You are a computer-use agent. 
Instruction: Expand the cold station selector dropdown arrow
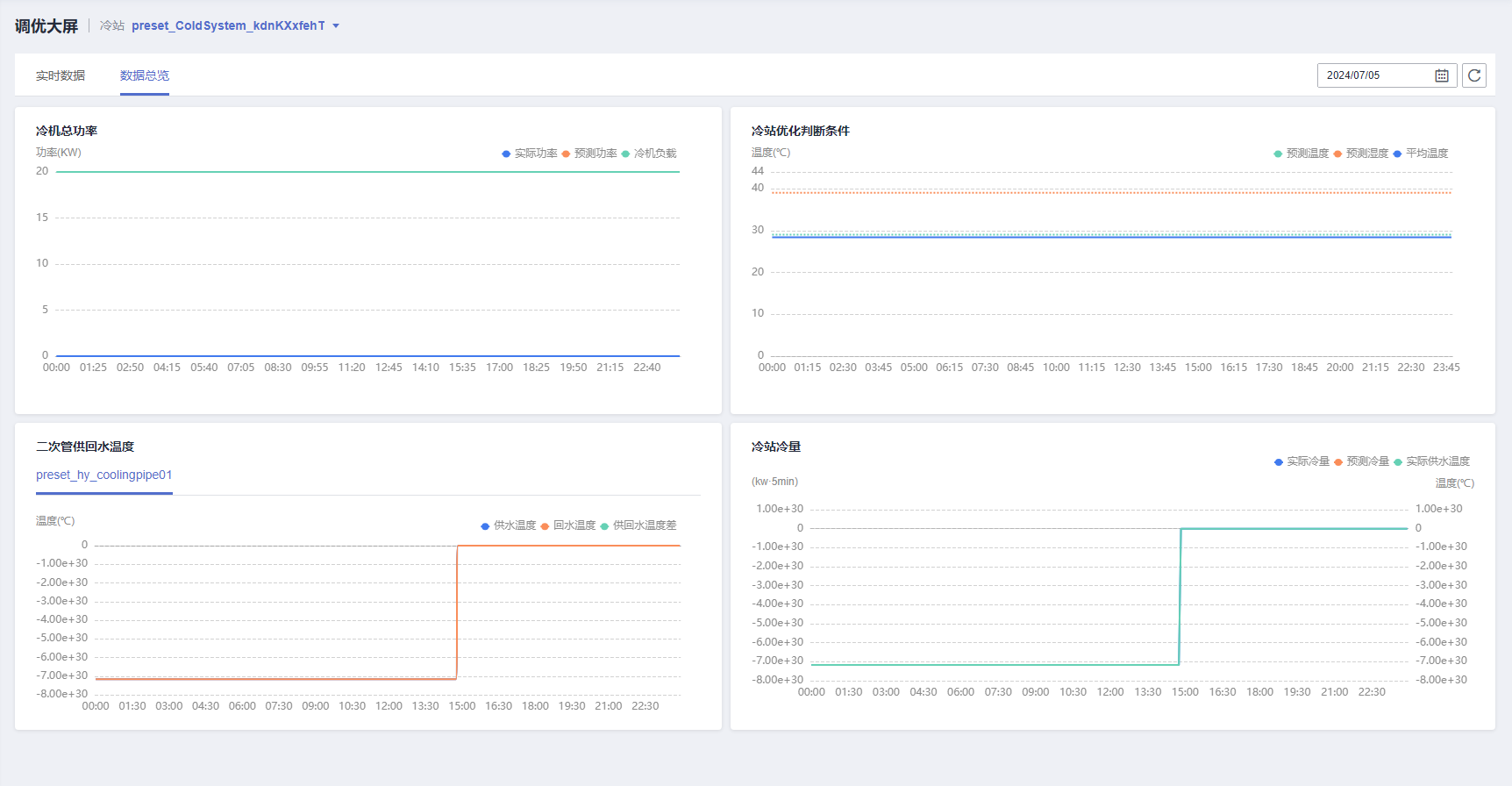pos(336,26)
